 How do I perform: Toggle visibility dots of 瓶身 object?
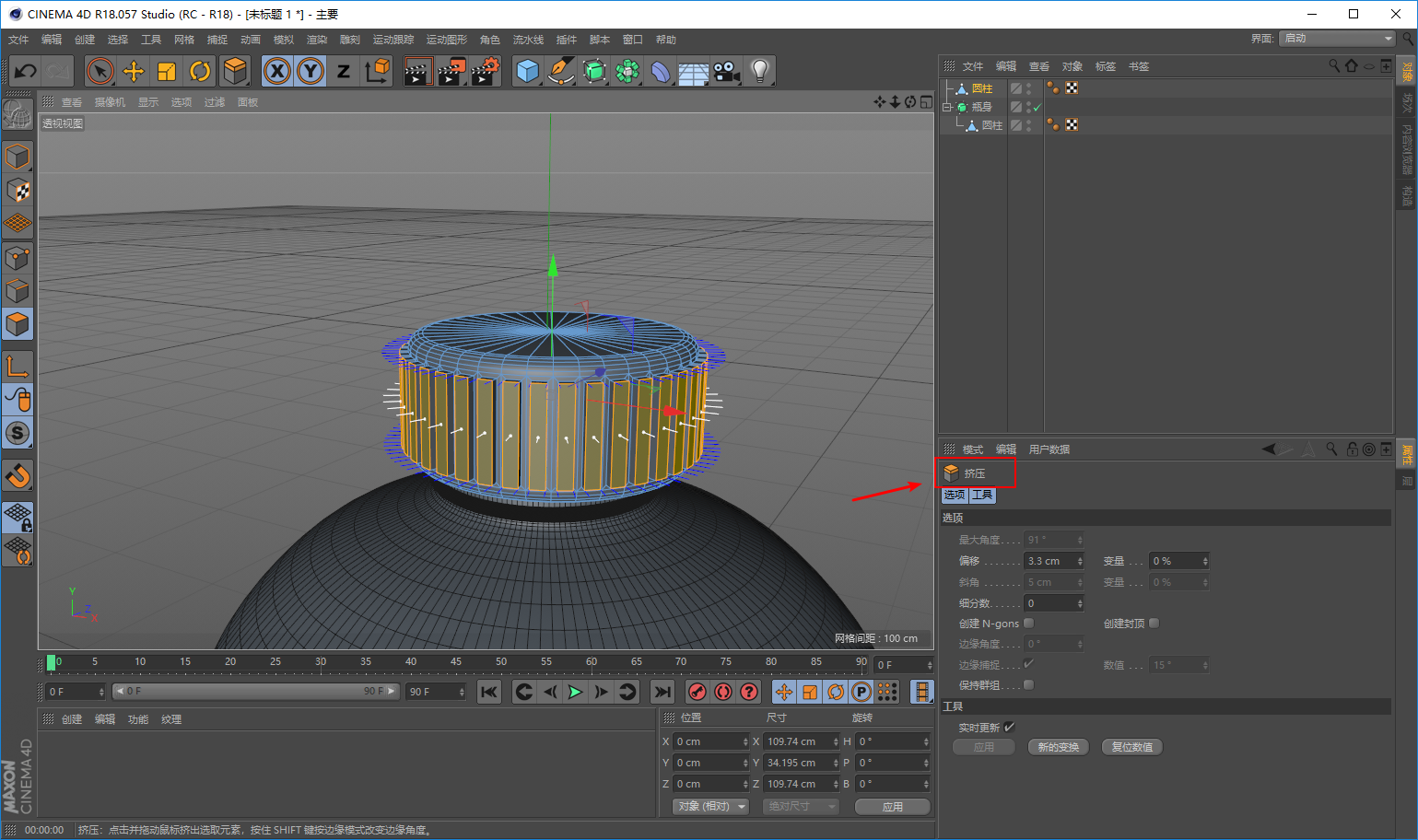click(x=1028, y=107)
